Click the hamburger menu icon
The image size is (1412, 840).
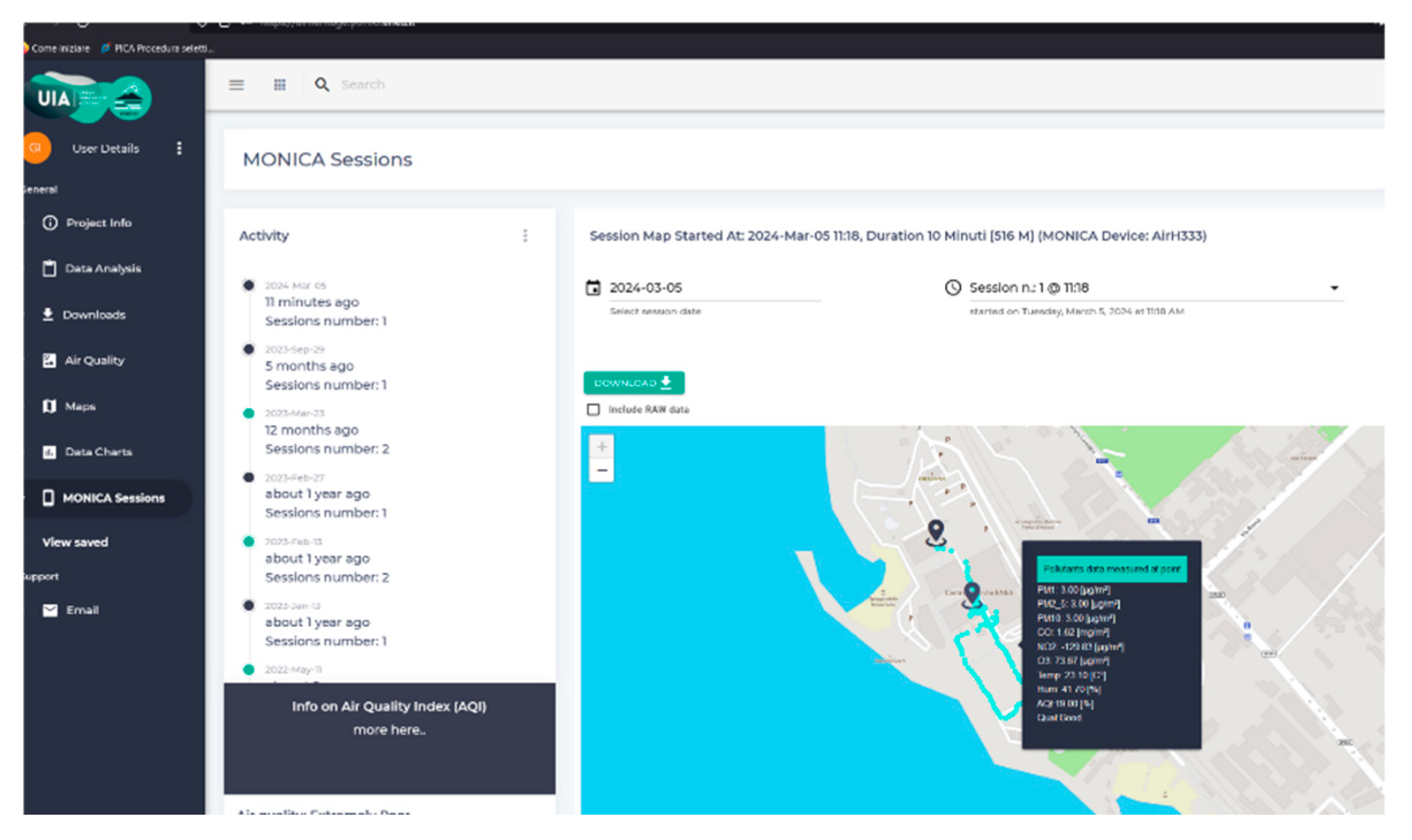(x=236, y=85)
